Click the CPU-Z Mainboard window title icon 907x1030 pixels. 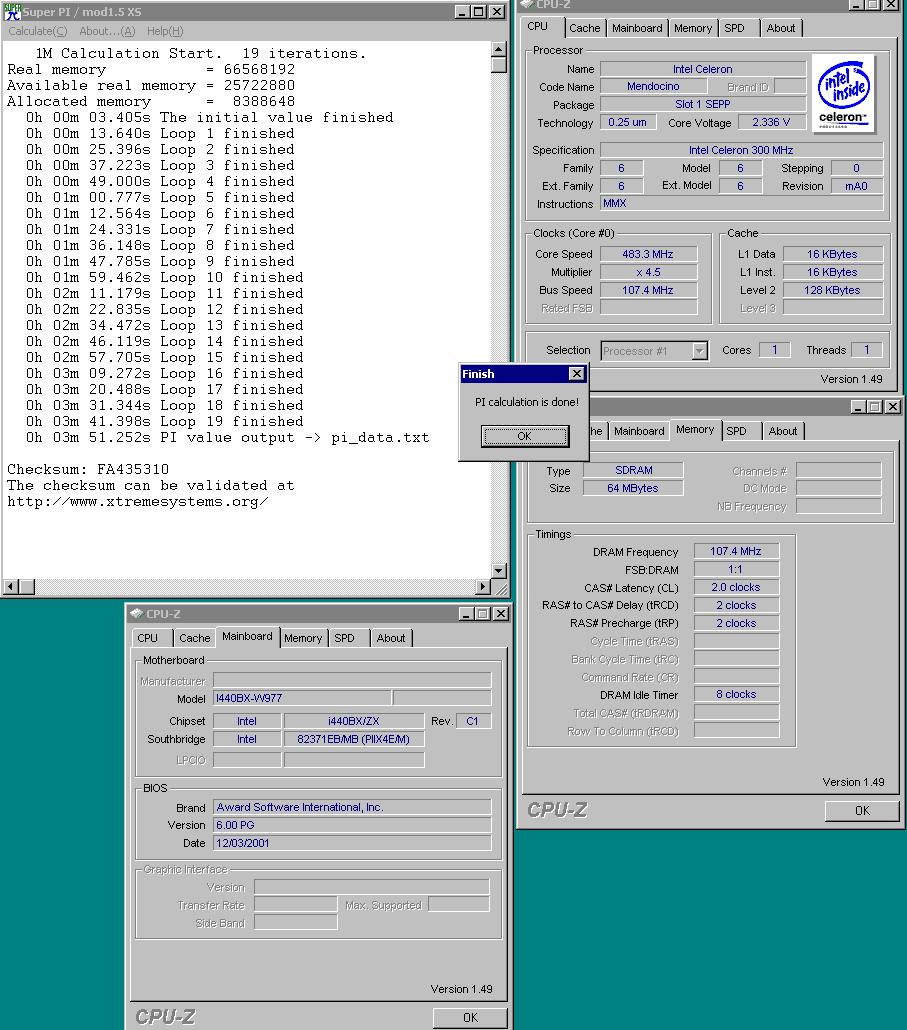tap(137, 614)
